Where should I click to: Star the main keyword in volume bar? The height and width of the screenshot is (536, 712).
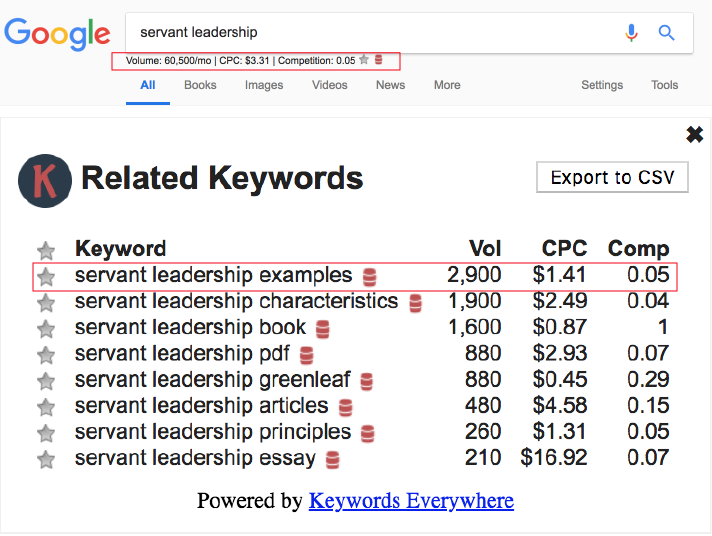pyautogui.click(x=364, y=60)
